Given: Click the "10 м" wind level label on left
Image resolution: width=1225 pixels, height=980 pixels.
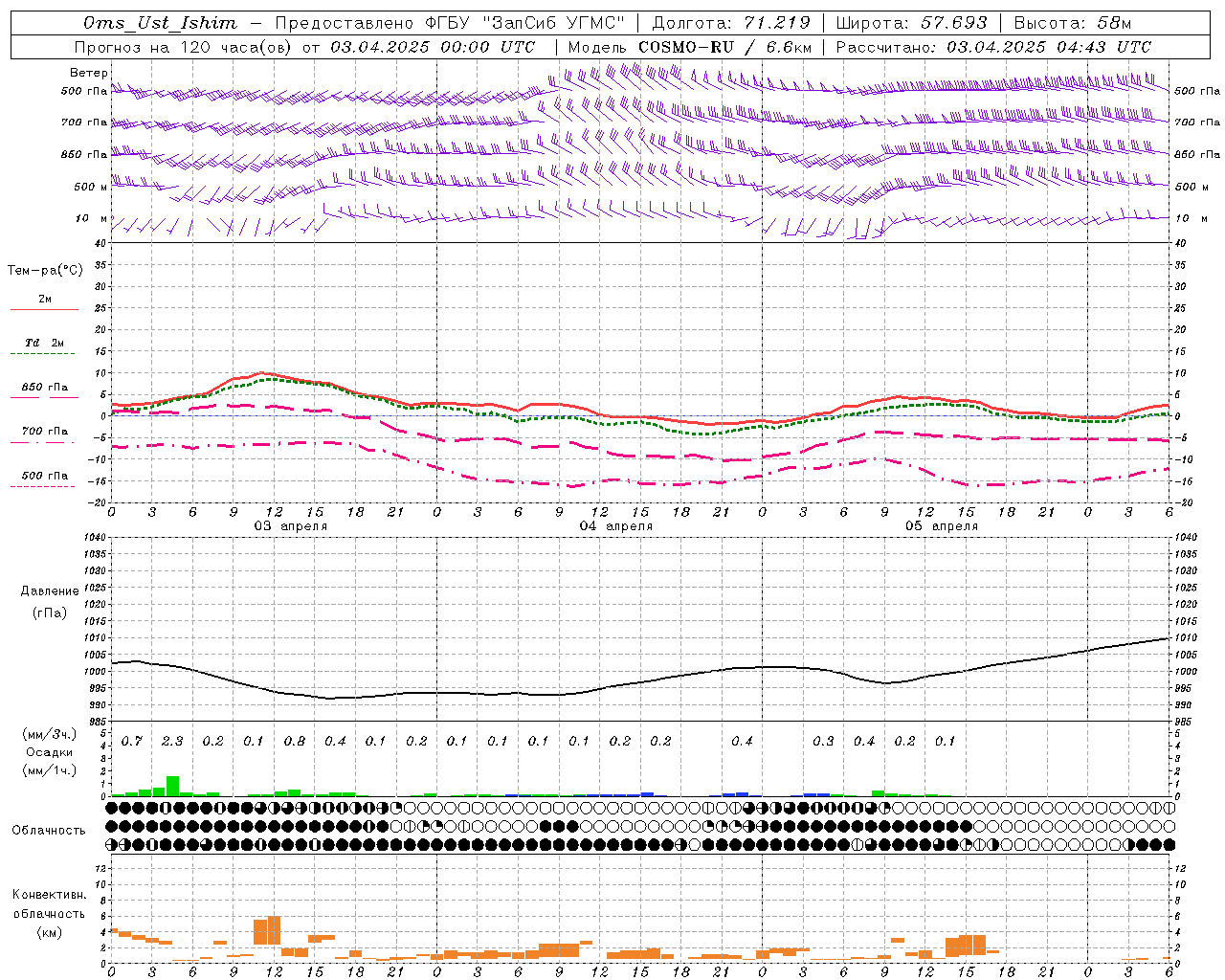Looking at the screenshot, I should pyautogui.click(x=92, y=218).
